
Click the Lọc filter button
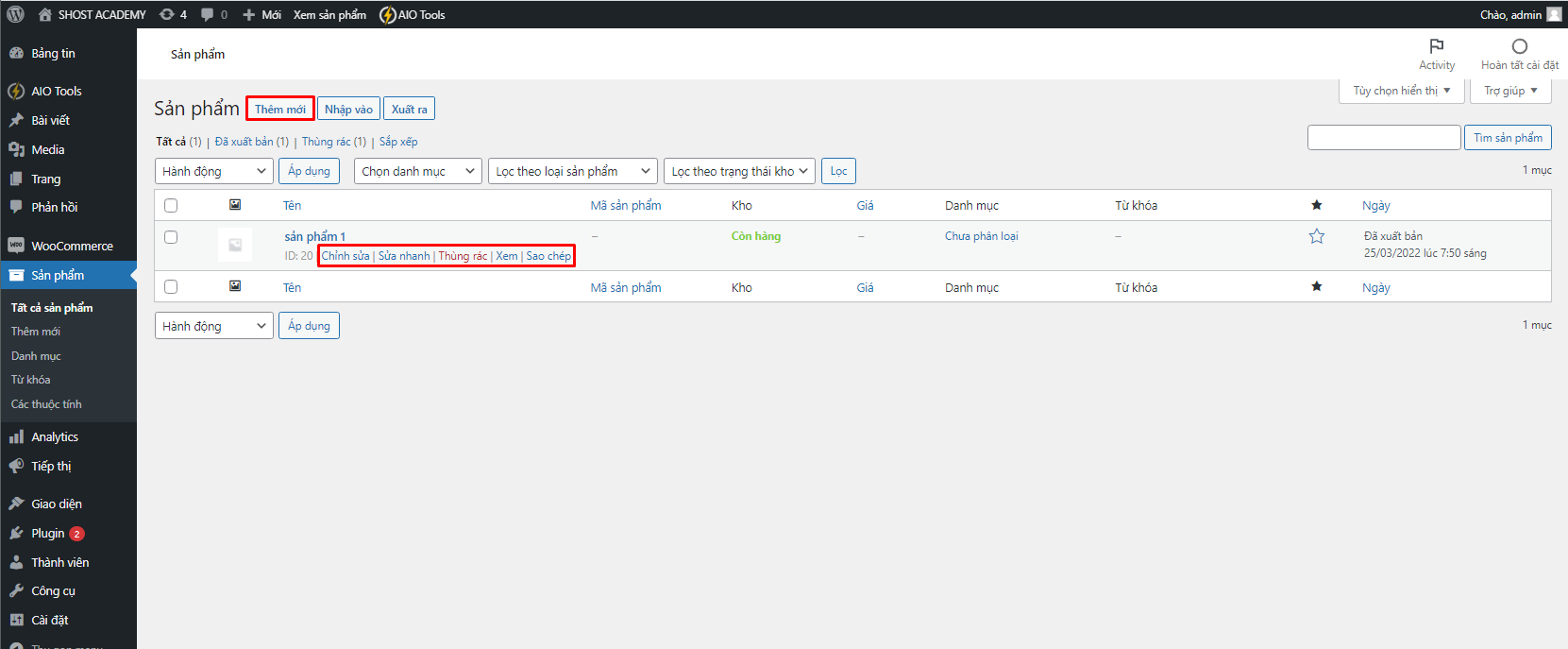tap(838, 171)
